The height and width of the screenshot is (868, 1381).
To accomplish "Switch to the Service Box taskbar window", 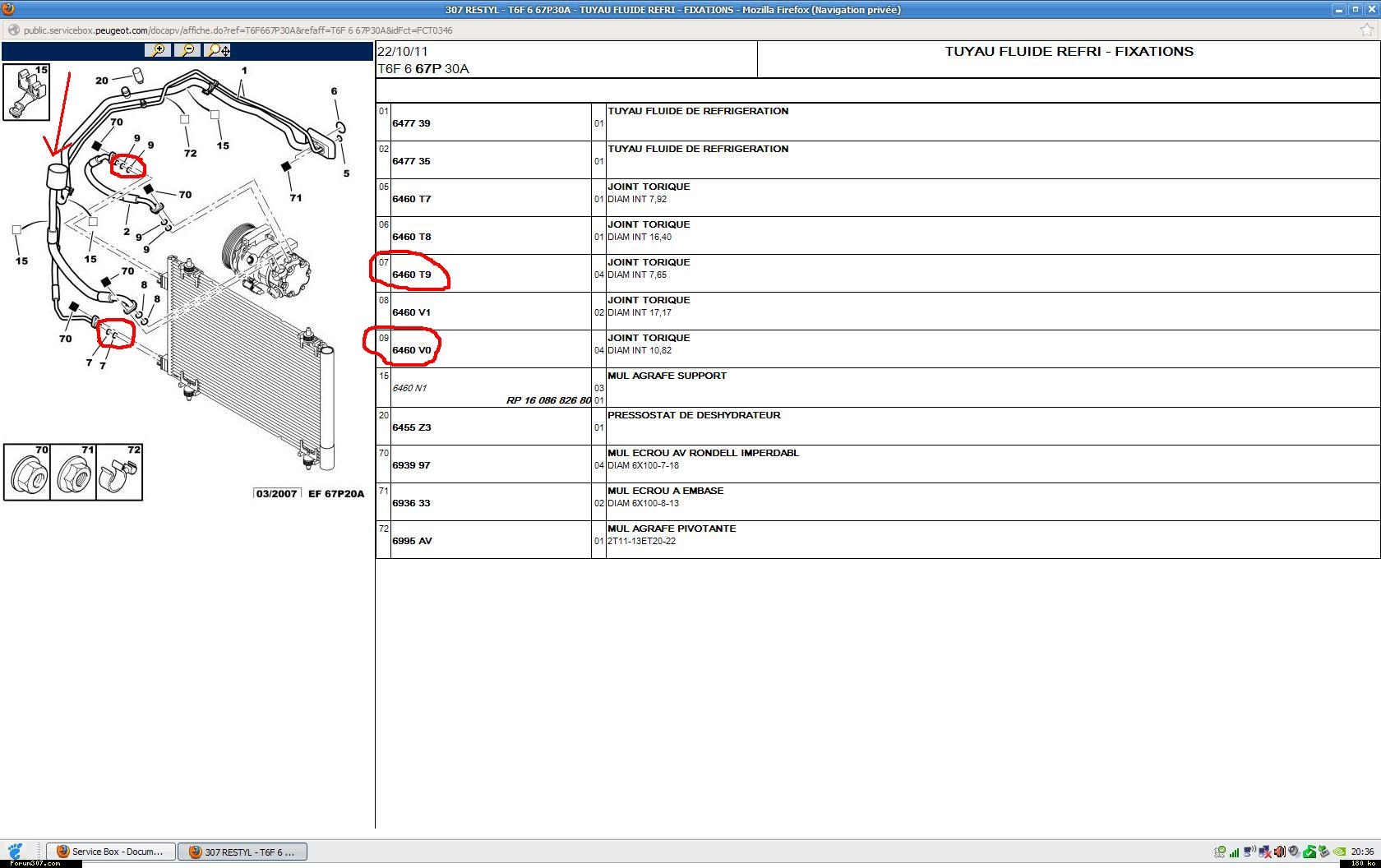I will pyautogui.click(x=110, y=852).
